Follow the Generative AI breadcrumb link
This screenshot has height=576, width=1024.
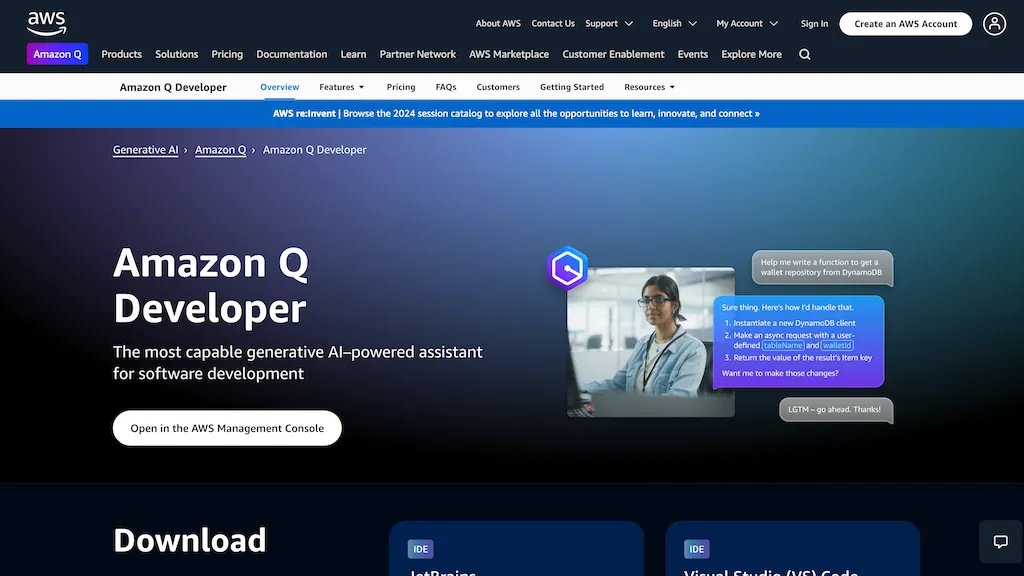point(145,150)
